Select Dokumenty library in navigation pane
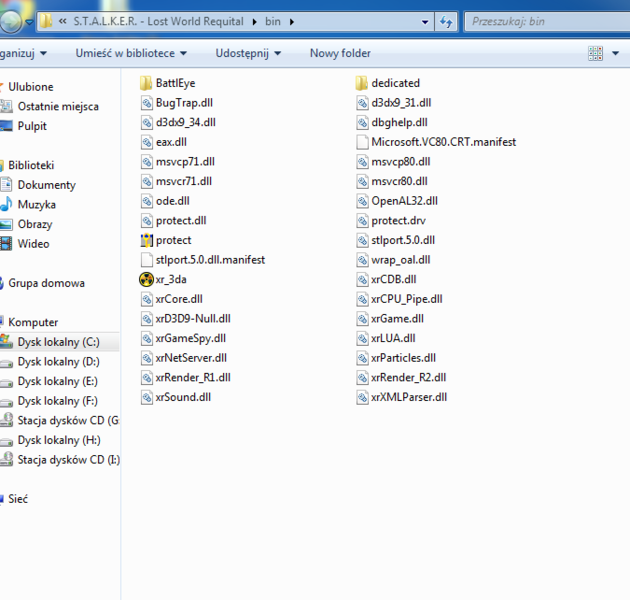Viewport: 630px width, 600px height. [46, 185]
